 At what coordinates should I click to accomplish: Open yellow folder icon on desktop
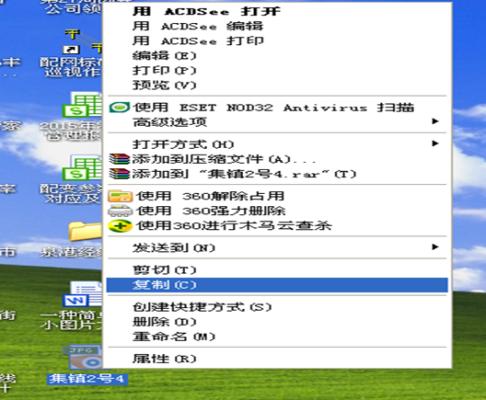[x=85, y=231]
